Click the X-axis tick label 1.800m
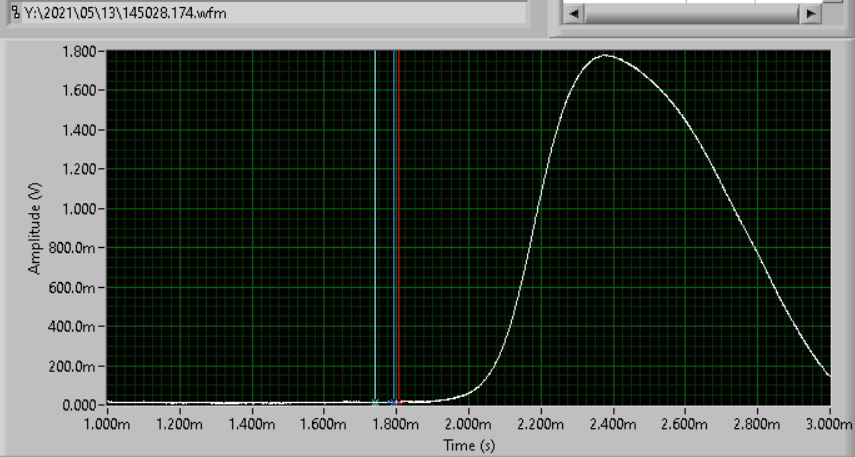This screenshot has height=457, width=855. tap(396, 424)
